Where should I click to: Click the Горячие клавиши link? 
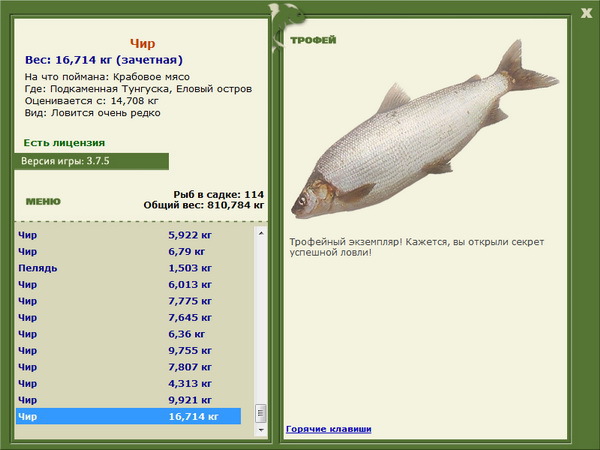tap(329, 429)
